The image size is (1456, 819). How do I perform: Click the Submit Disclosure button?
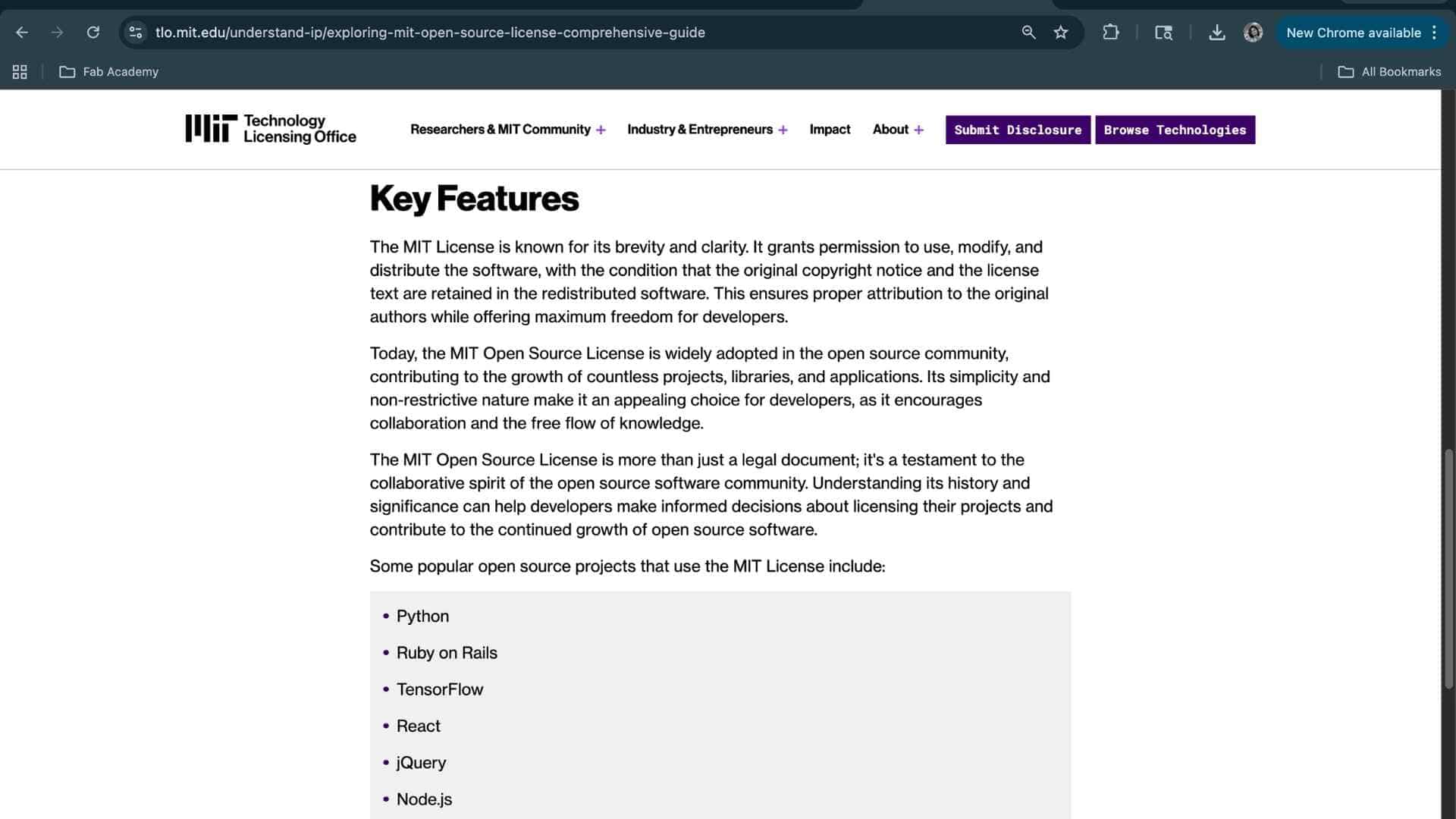(1018, 130)
